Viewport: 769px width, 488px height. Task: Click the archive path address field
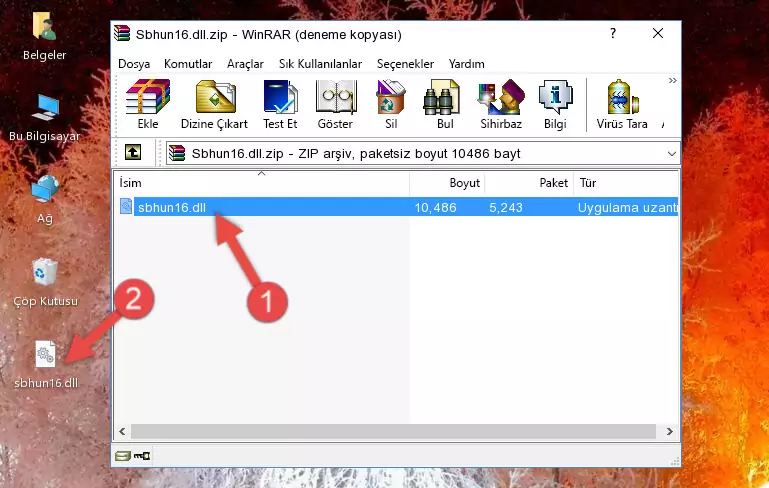coord(423,154)
